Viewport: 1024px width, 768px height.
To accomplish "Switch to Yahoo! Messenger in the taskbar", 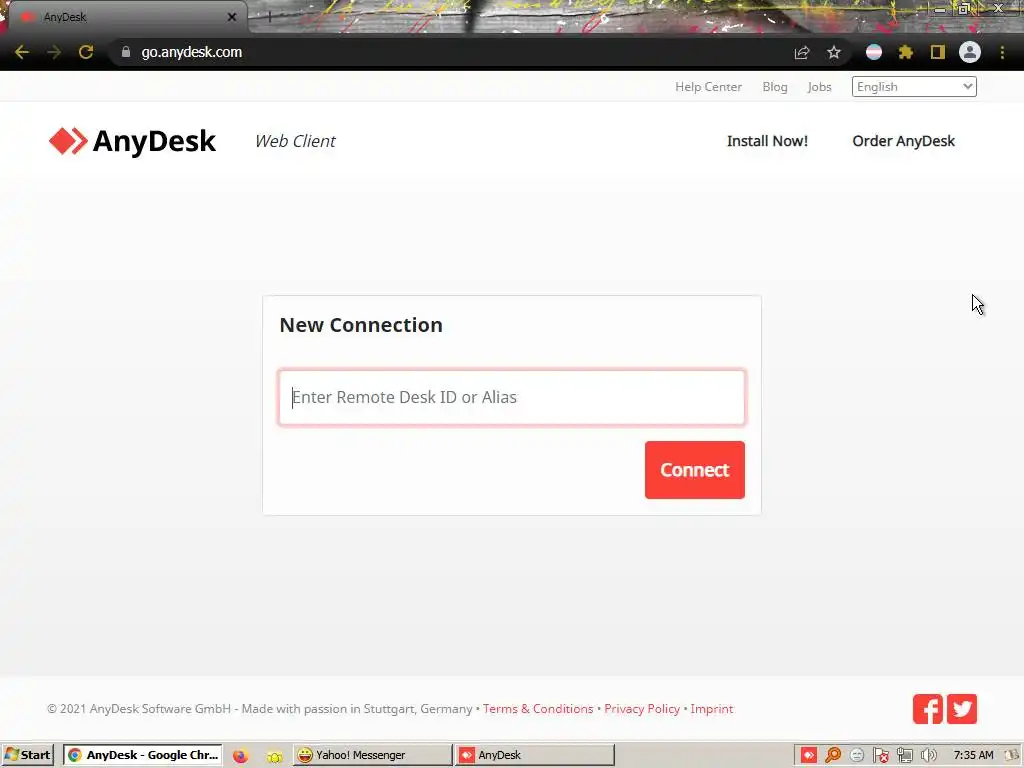I will click(x=372, y=756).
